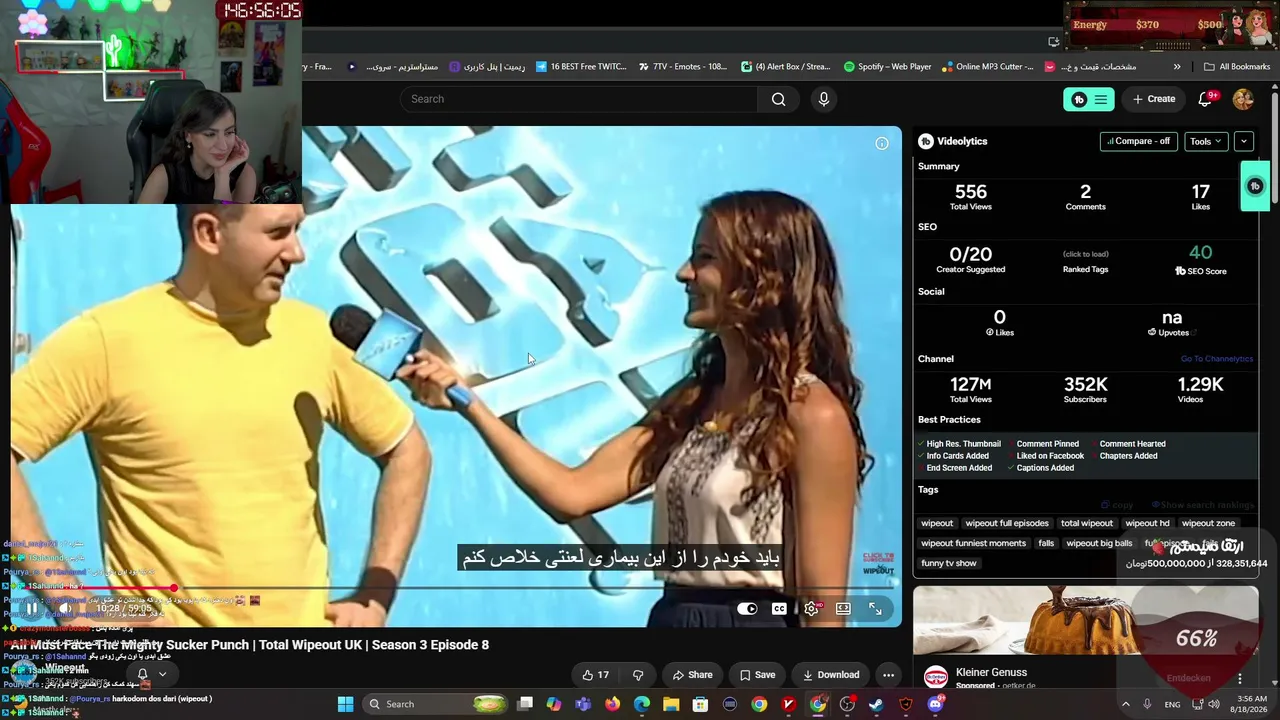The height and width of the screenshot is (720, 1280).
Task: Save the video to a playlist
Action: (757, 675)
